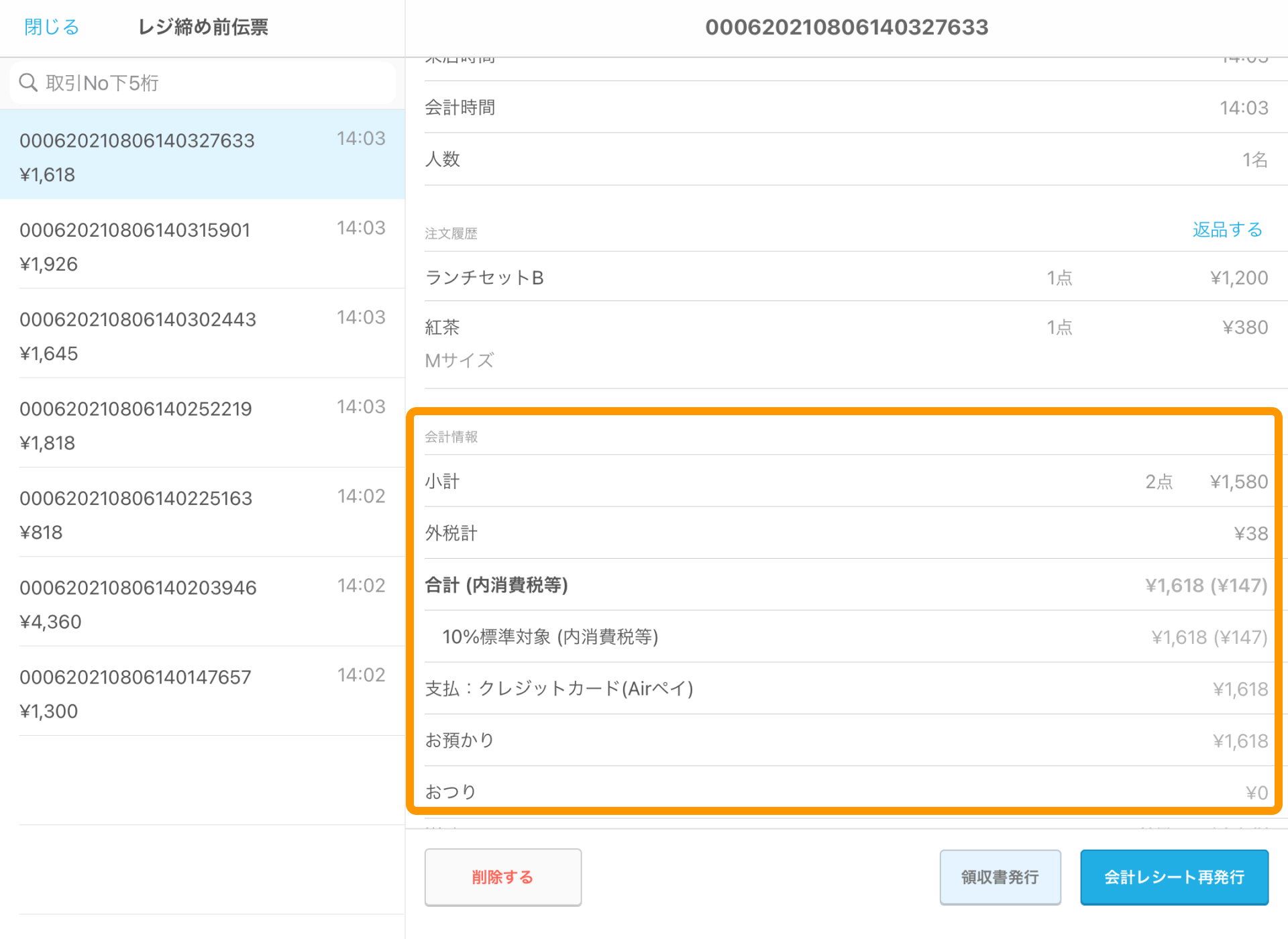The width and height of the screenshot is (1288, 939).
Task: Click the search magnifier icon
Action: [x=28, y=82]
